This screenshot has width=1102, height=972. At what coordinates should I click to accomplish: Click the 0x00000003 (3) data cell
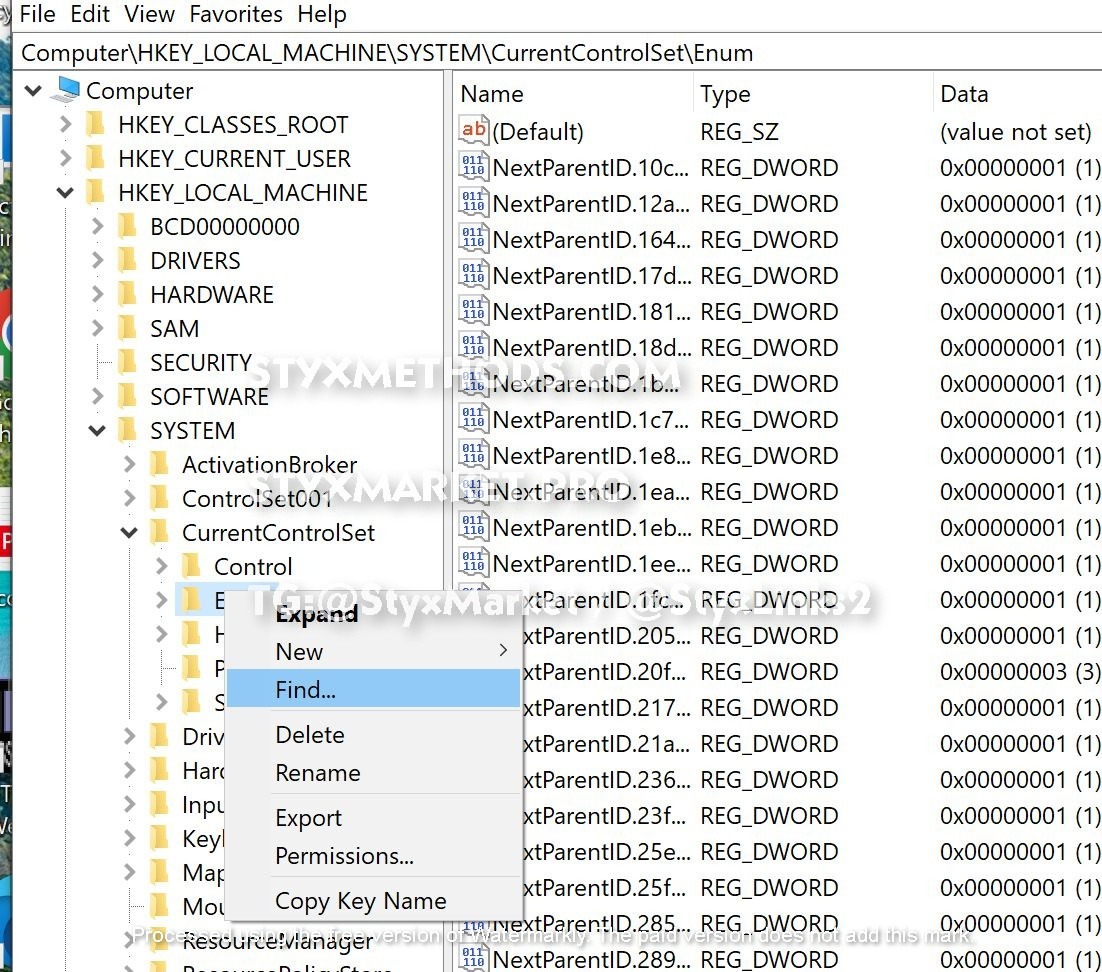click(x=1020, y=671)
